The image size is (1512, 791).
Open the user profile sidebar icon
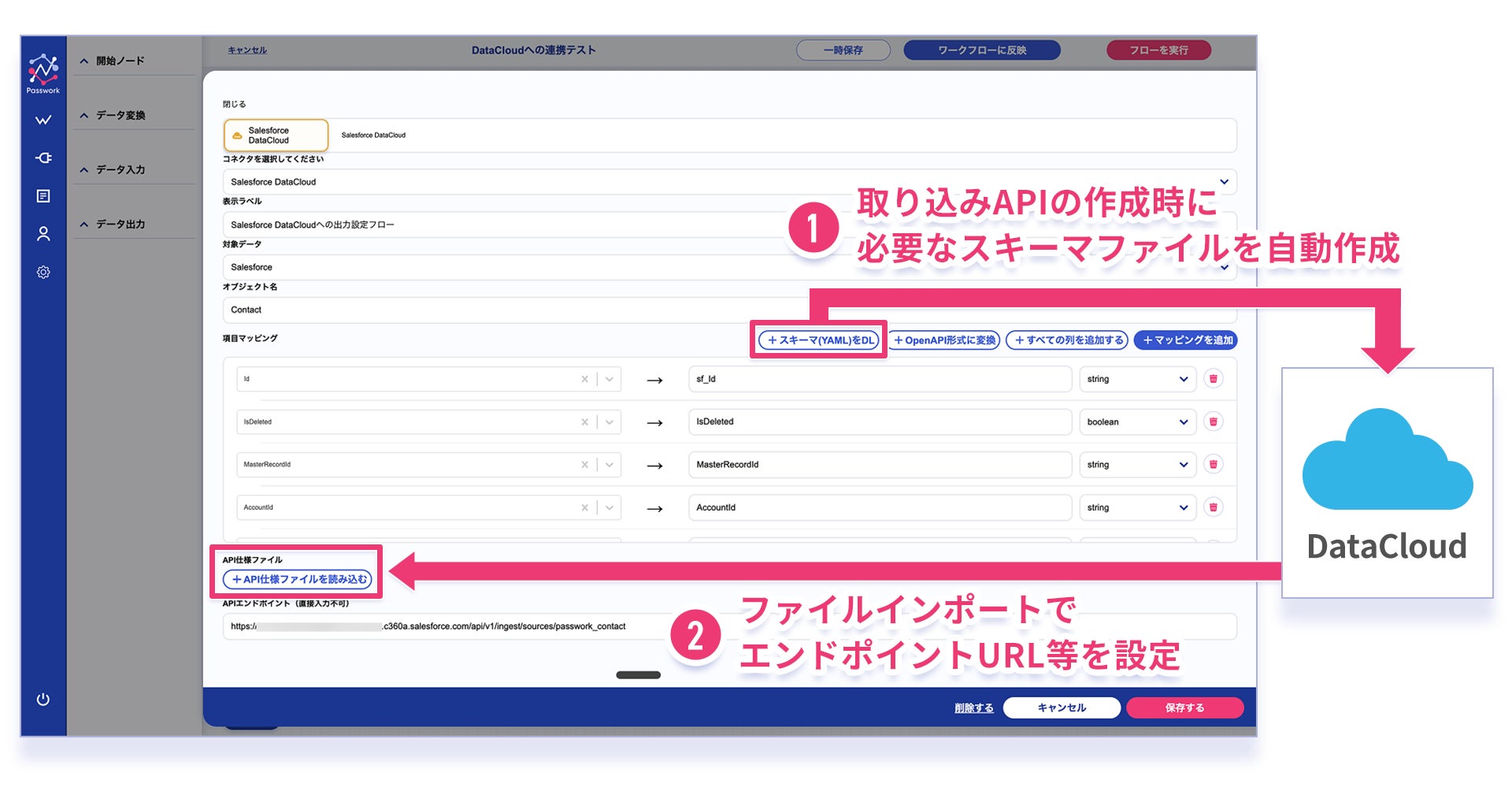(x=43, y=234)
